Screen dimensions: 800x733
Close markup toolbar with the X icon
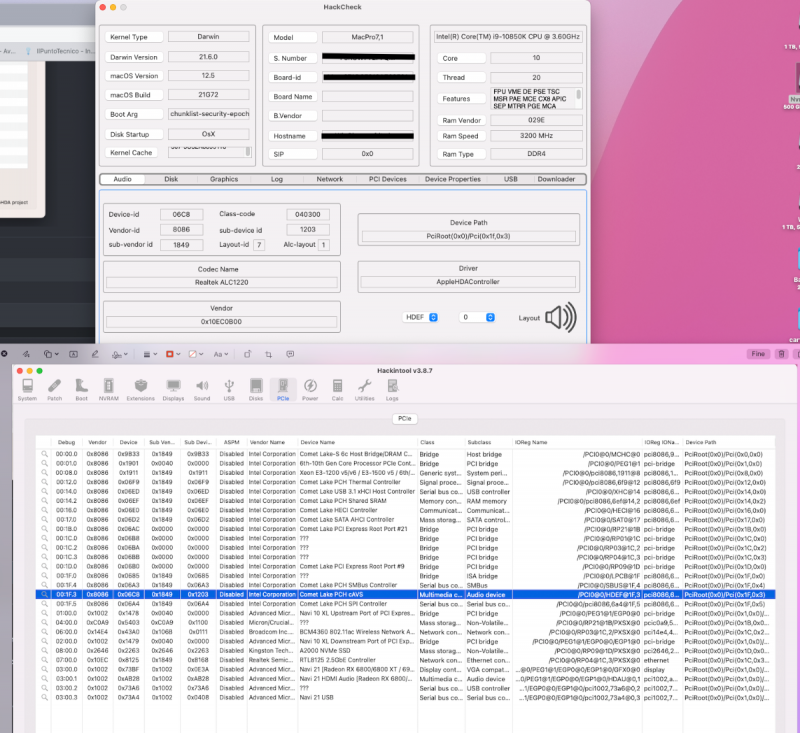pyautogui.click(x=4, y=353)
